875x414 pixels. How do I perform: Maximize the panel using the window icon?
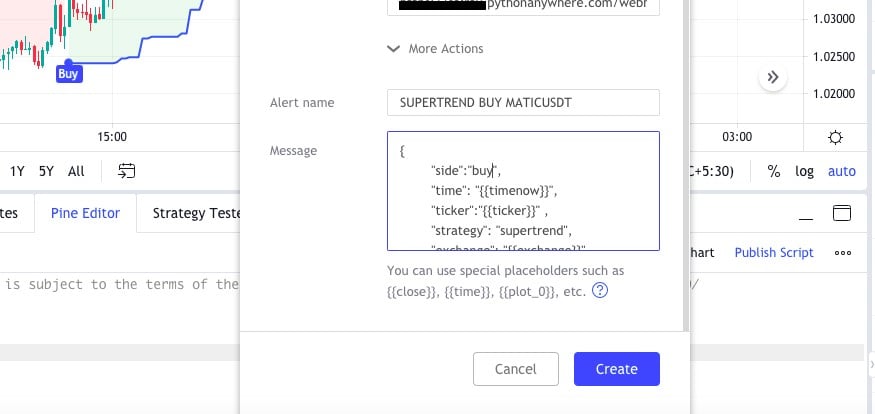tap(842, 213)
